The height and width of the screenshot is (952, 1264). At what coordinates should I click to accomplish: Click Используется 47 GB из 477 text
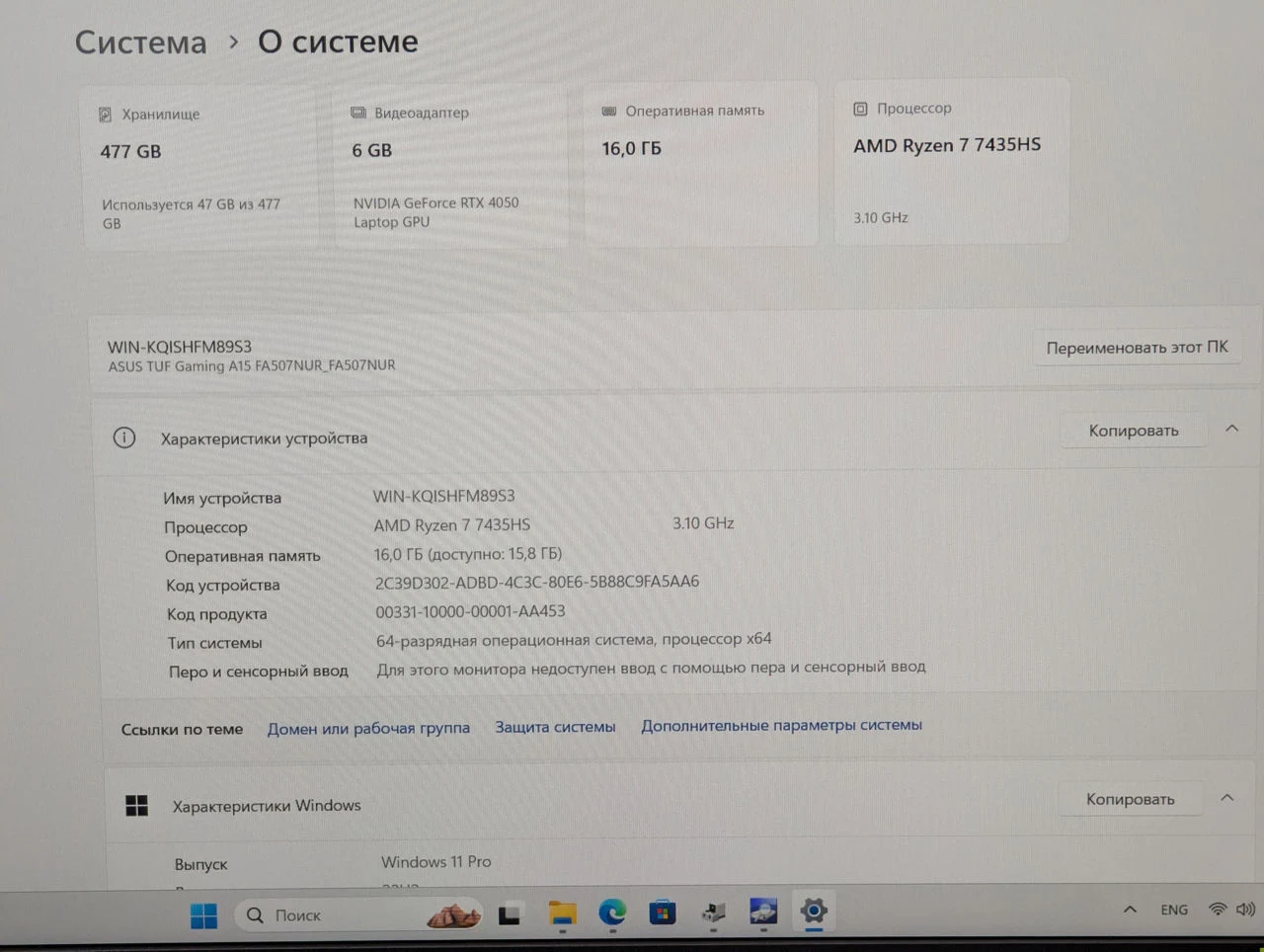[x=191, y=214]
